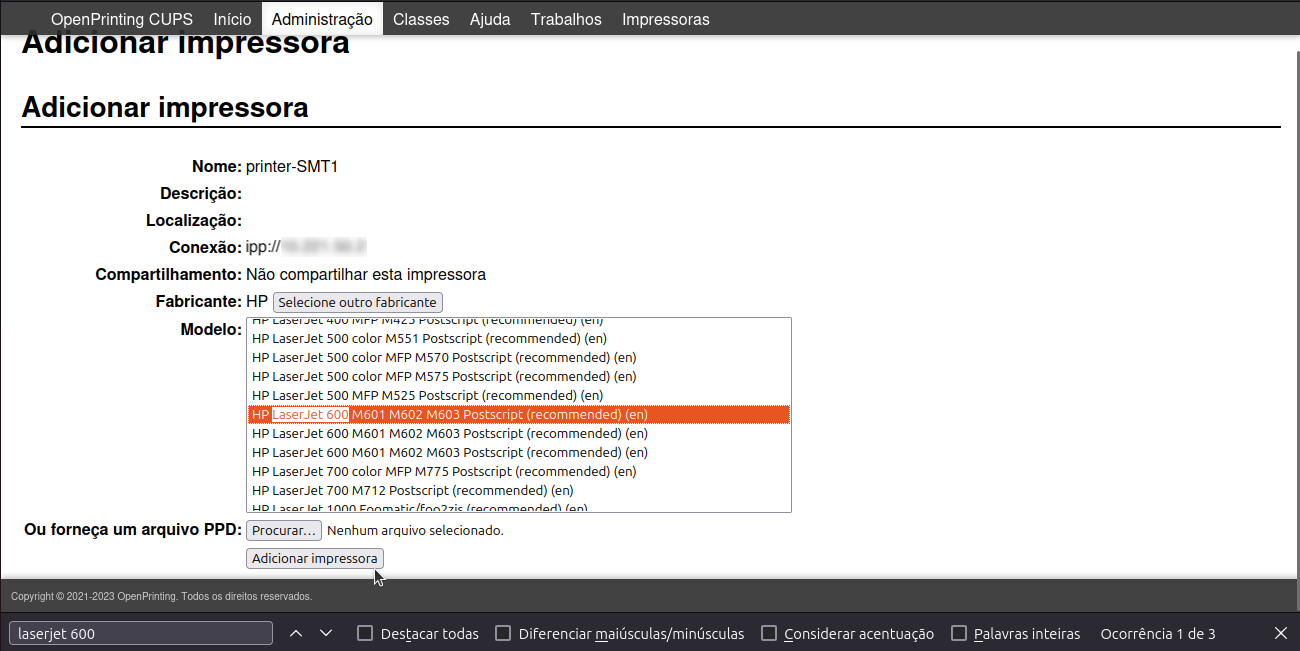Select HP LaserJet 500 color M551 Postscript
Screen dimensions: 1300x651
[519, 338]
